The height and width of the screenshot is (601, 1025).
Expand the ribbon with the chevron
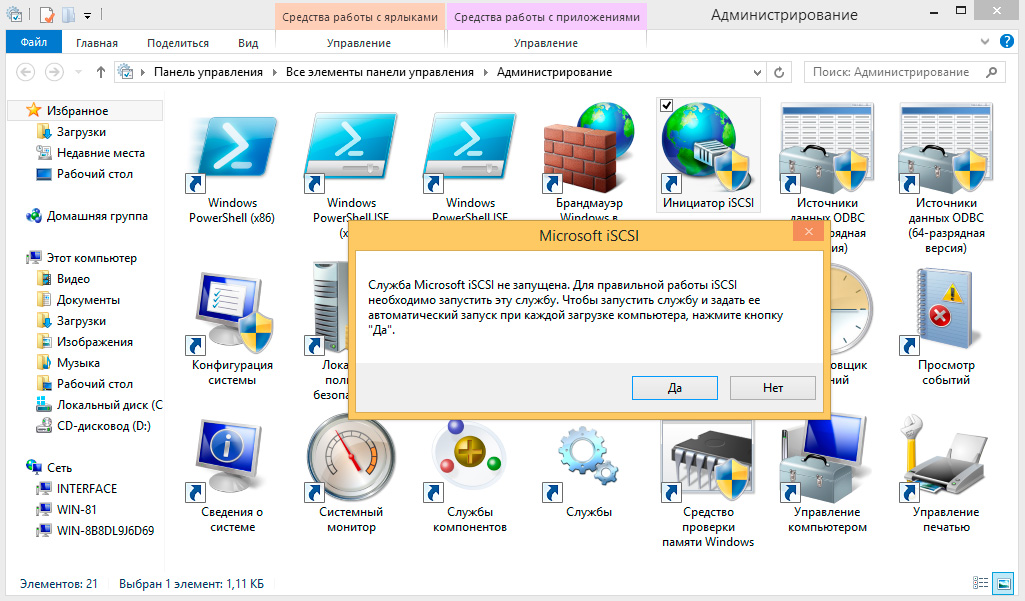pyautogui.click(x=984, y=42)
